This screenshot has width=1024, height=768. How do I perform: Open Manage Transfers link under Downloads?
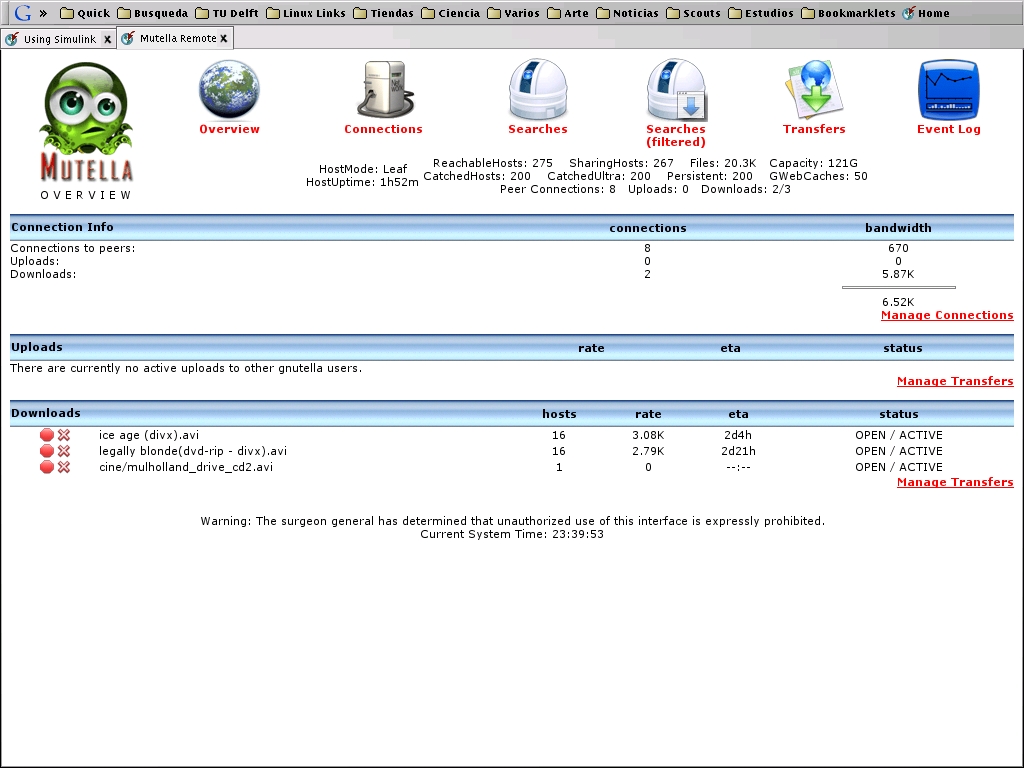click(955, 483)
